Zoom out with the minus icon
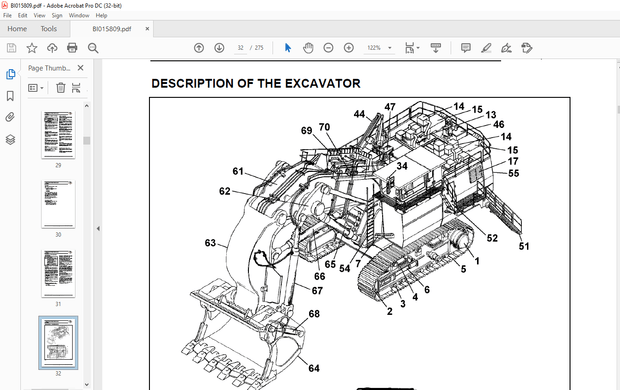The height and width of the screenshot is (390, 620). [x=328, y=48]
